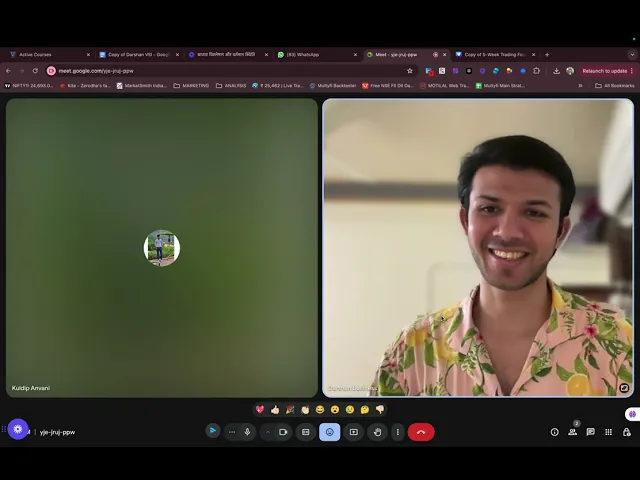The image size is (640, 480).
Task: Close the Meet yje-jruj-ppw tab
Action: pyautogui.click(x=444, y=54)
